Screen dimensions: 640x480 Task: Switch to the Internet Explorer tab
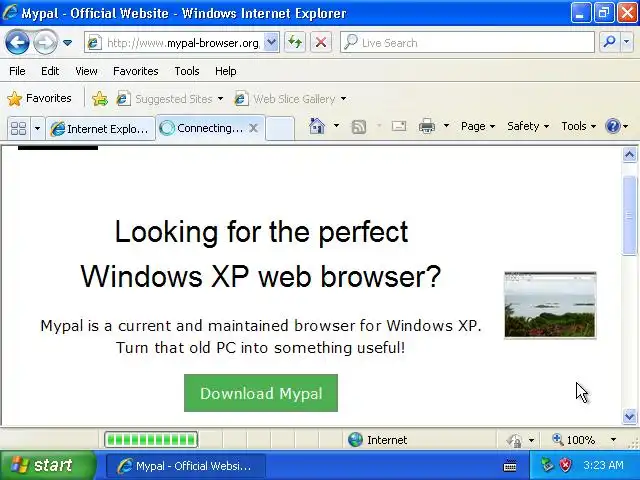click(100, 129)
